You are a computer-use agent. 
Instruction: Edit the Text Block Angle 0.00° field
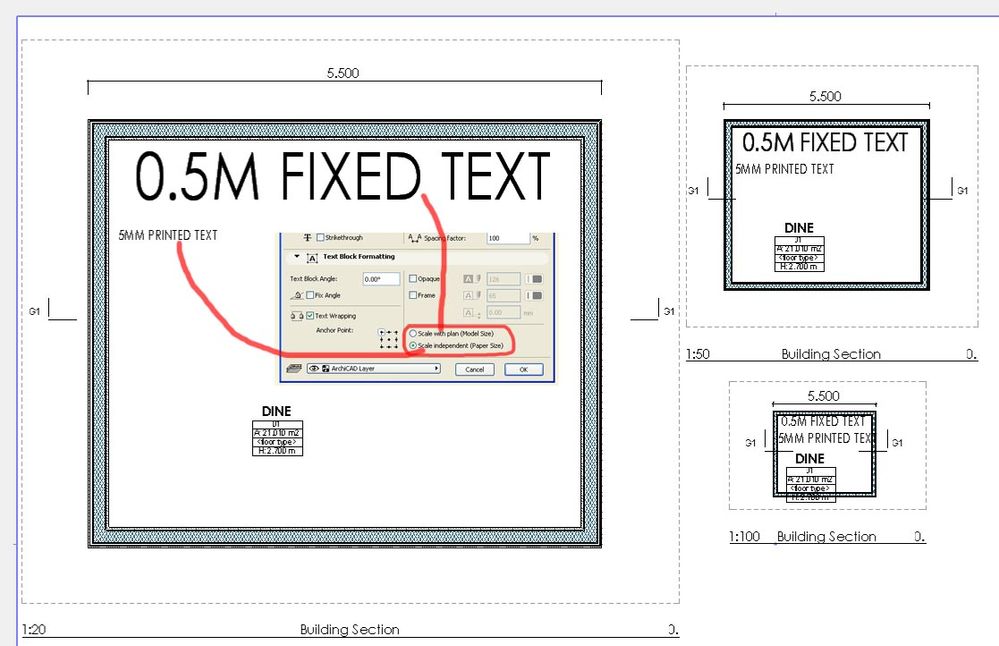pyautogui.click(x=382, y=279)
